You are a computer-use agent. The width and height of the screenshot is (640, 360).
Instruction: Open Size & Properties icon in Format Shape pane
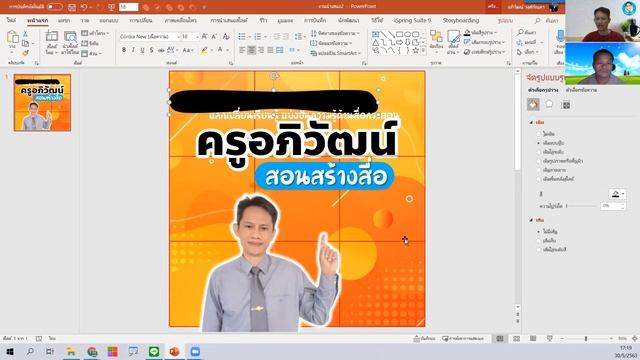point(566,105)
